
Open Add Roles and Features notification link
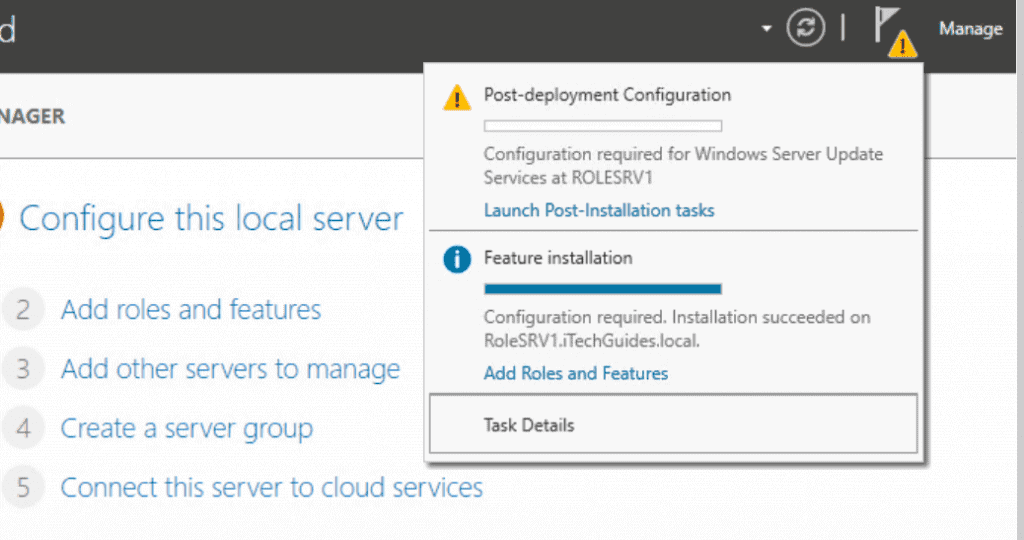(575, 373)
